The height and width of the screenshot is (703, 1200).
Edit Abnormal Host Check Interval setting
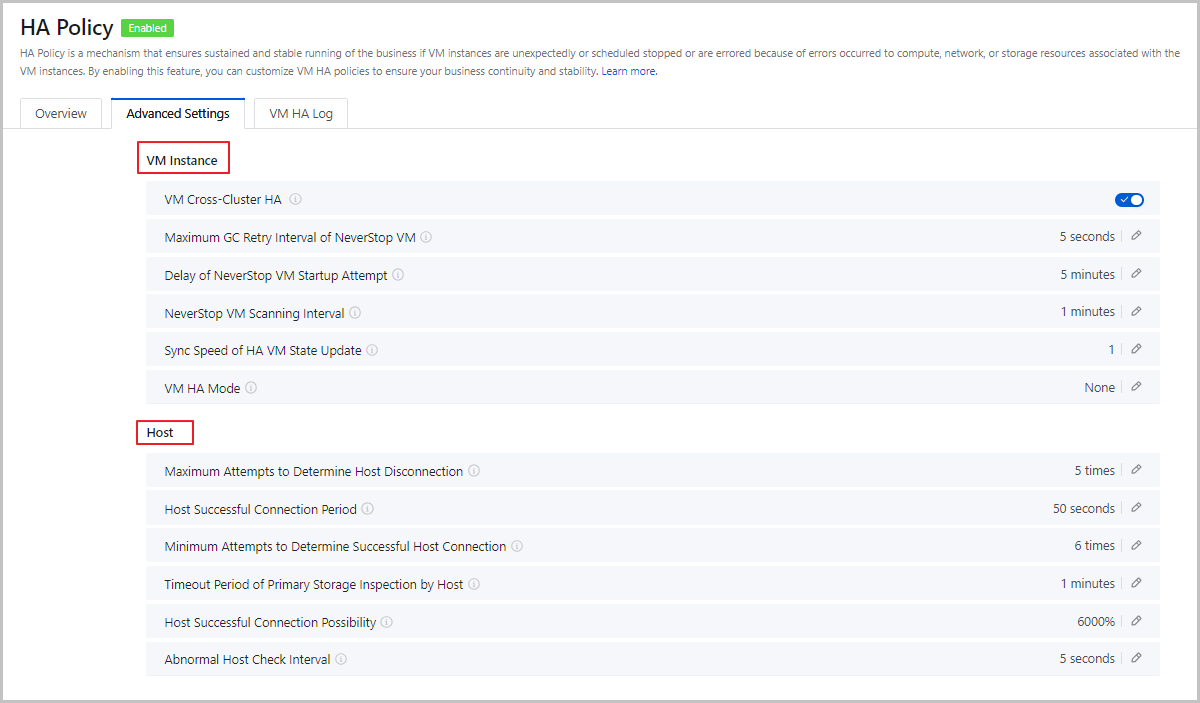pos(1136,658)
